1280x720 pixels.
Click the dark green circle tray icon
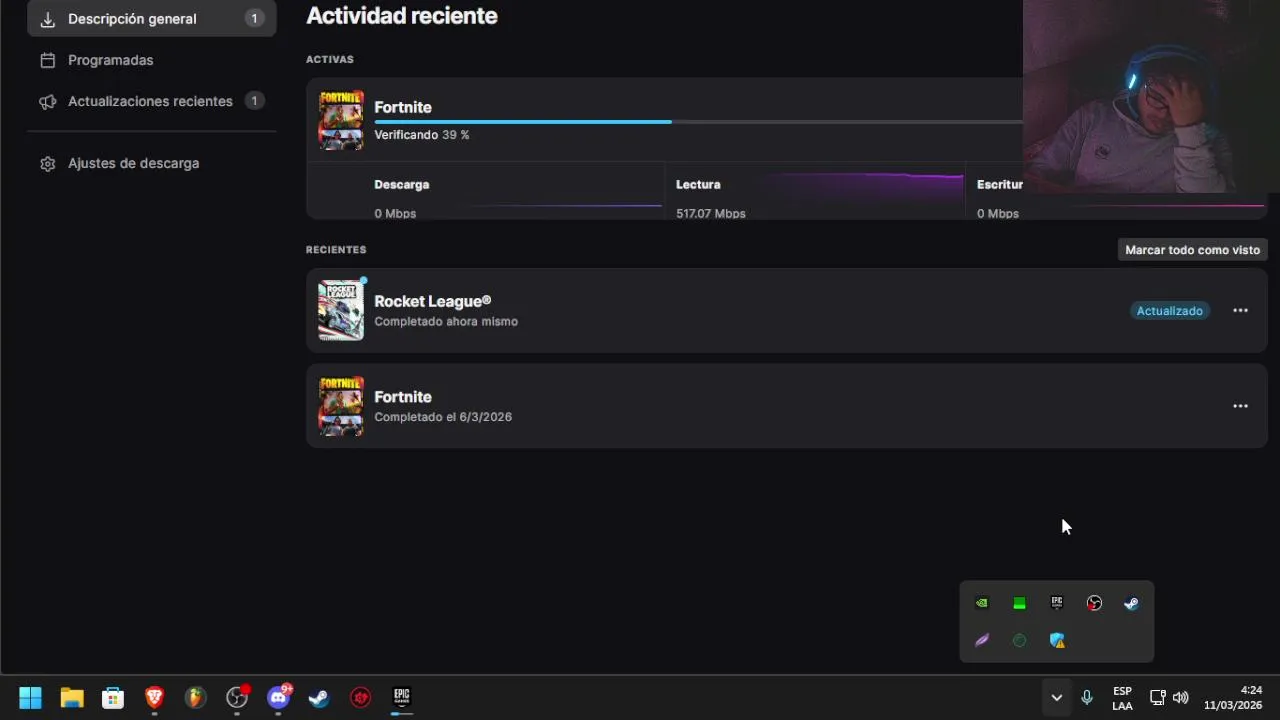[x=1019, y=640]
